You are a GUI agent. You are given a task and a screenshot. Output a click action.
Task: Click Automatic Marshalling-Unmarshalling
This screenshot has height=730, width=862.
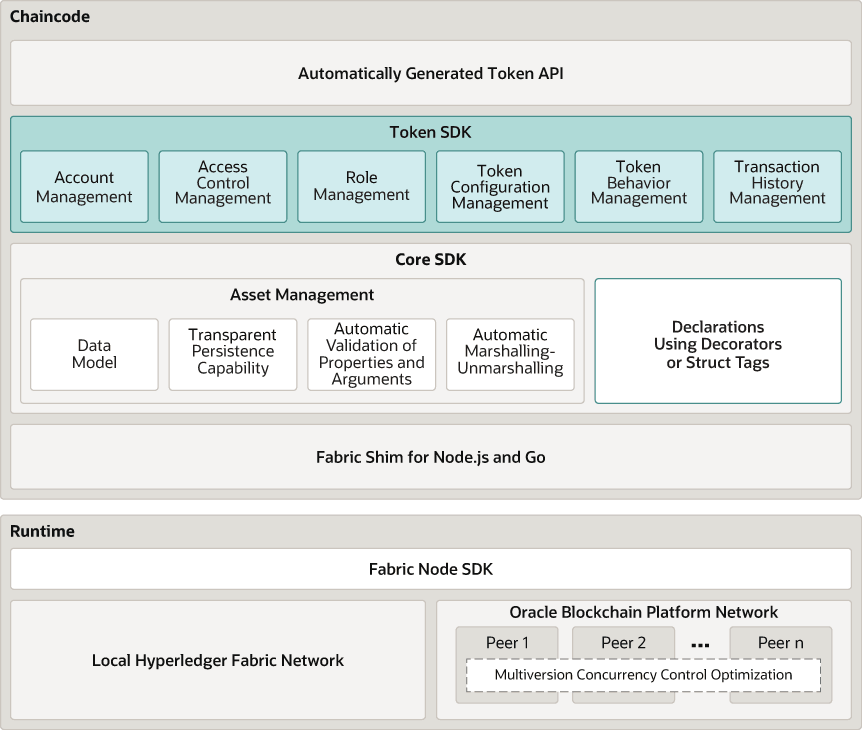click(510, 354)
